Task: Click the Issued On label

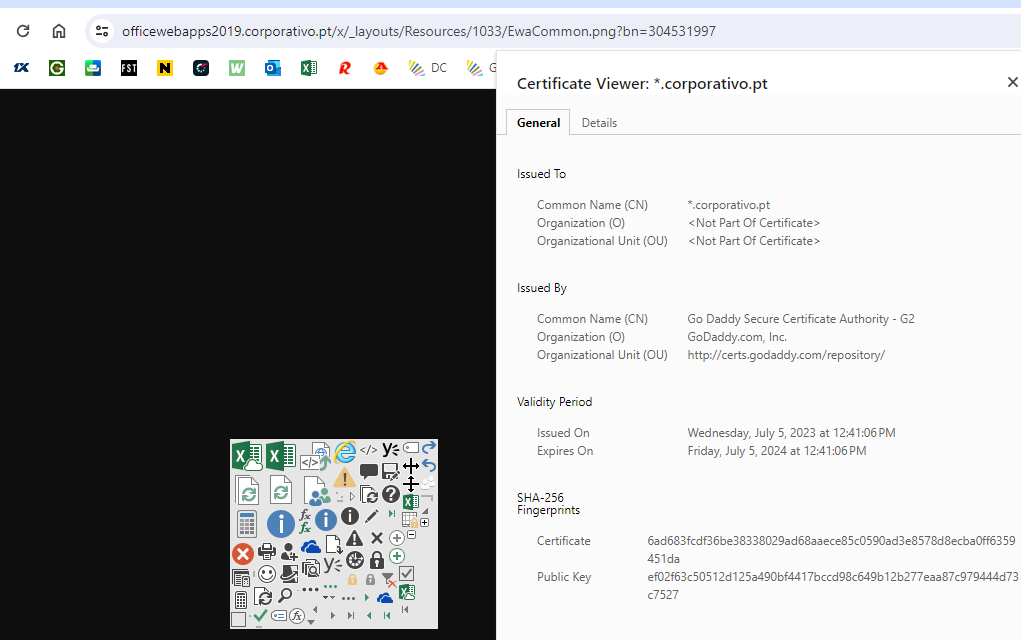Action: pos(563,432)
